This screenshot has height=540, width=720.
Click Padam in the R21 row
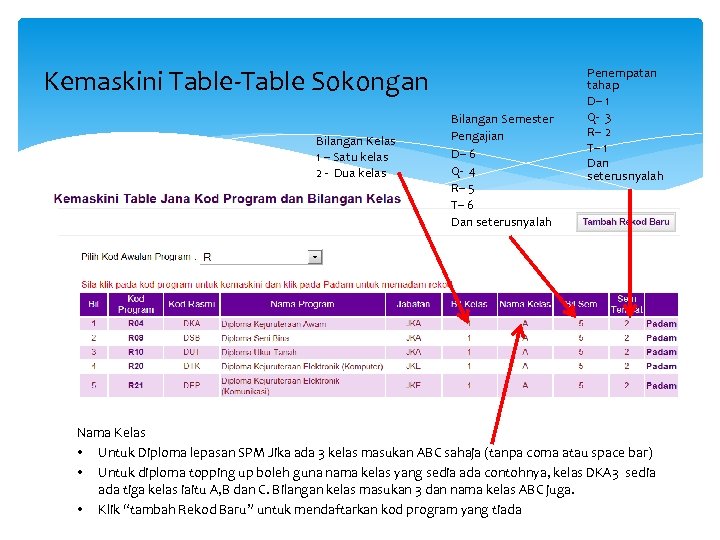point(661,386)
